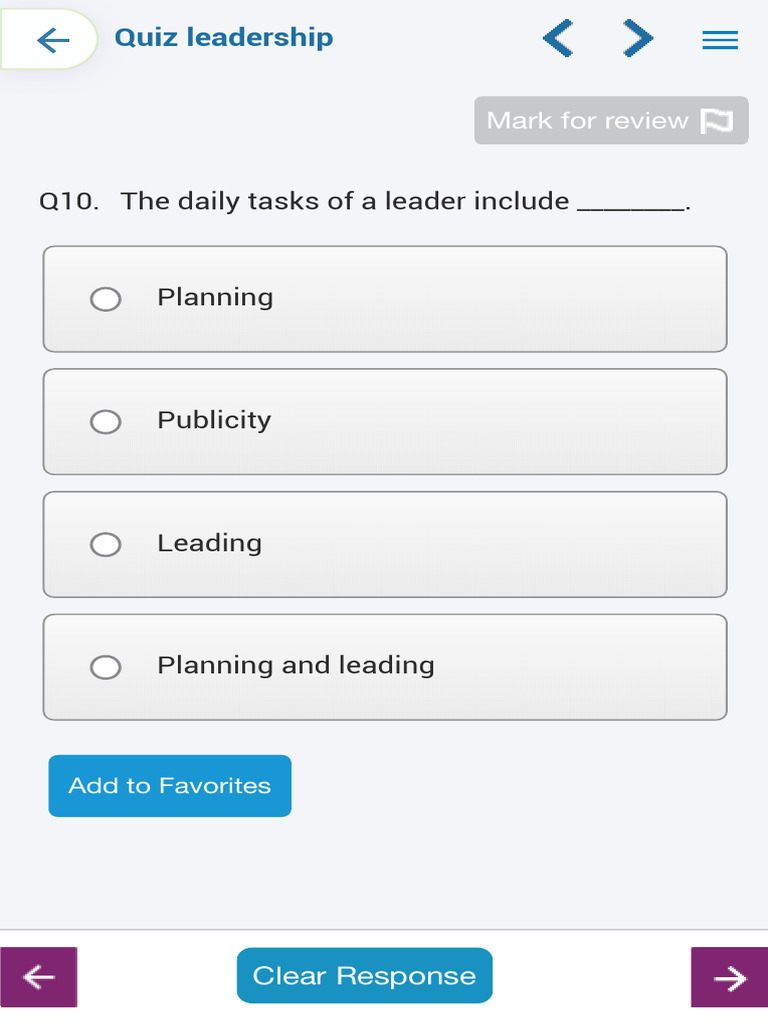Click the Quiz leadership title
The height and width of the screenshot is (1024, 768).
pos(224,38)
